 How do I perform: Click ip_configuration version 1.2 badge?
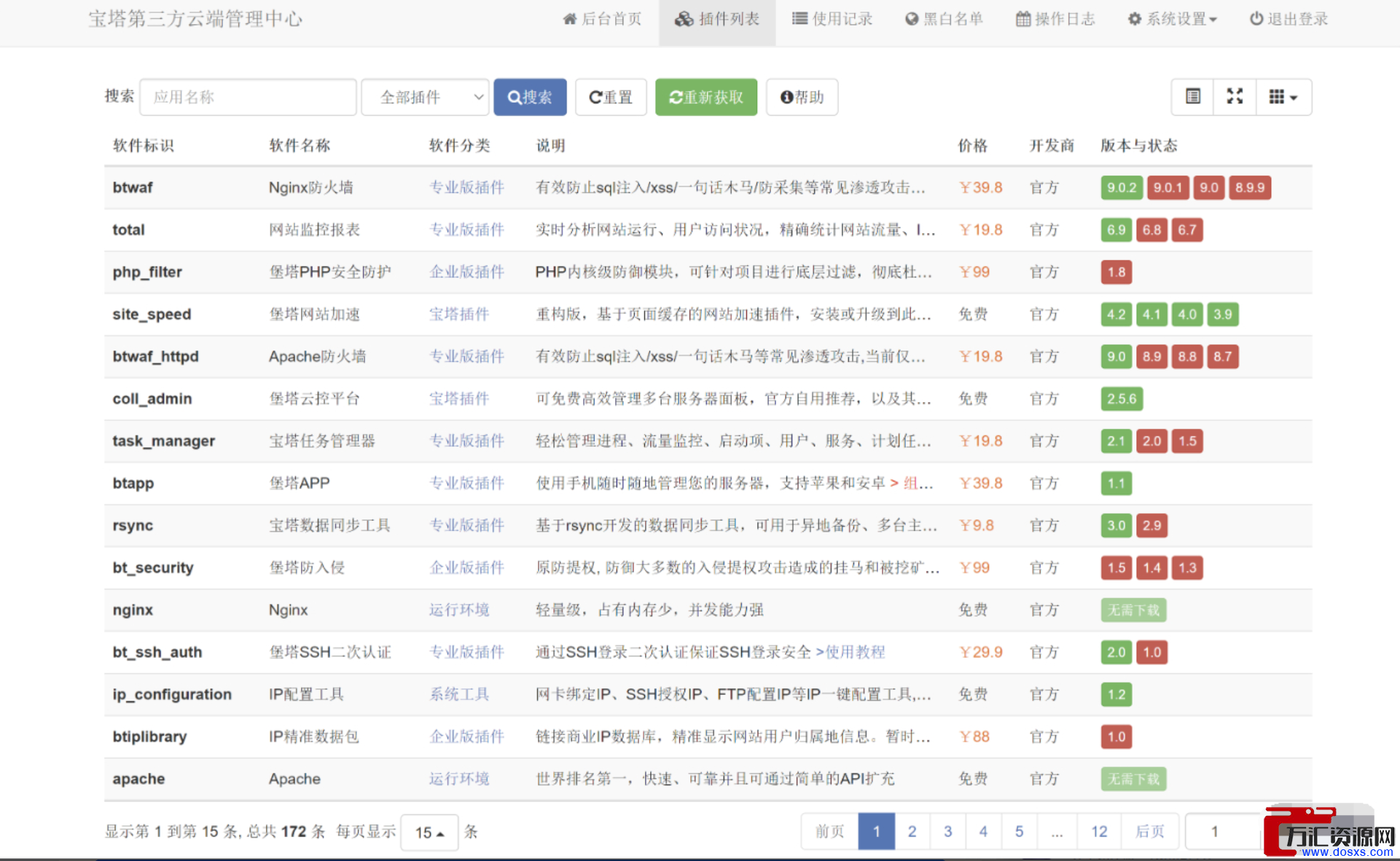pos(1116,695)
